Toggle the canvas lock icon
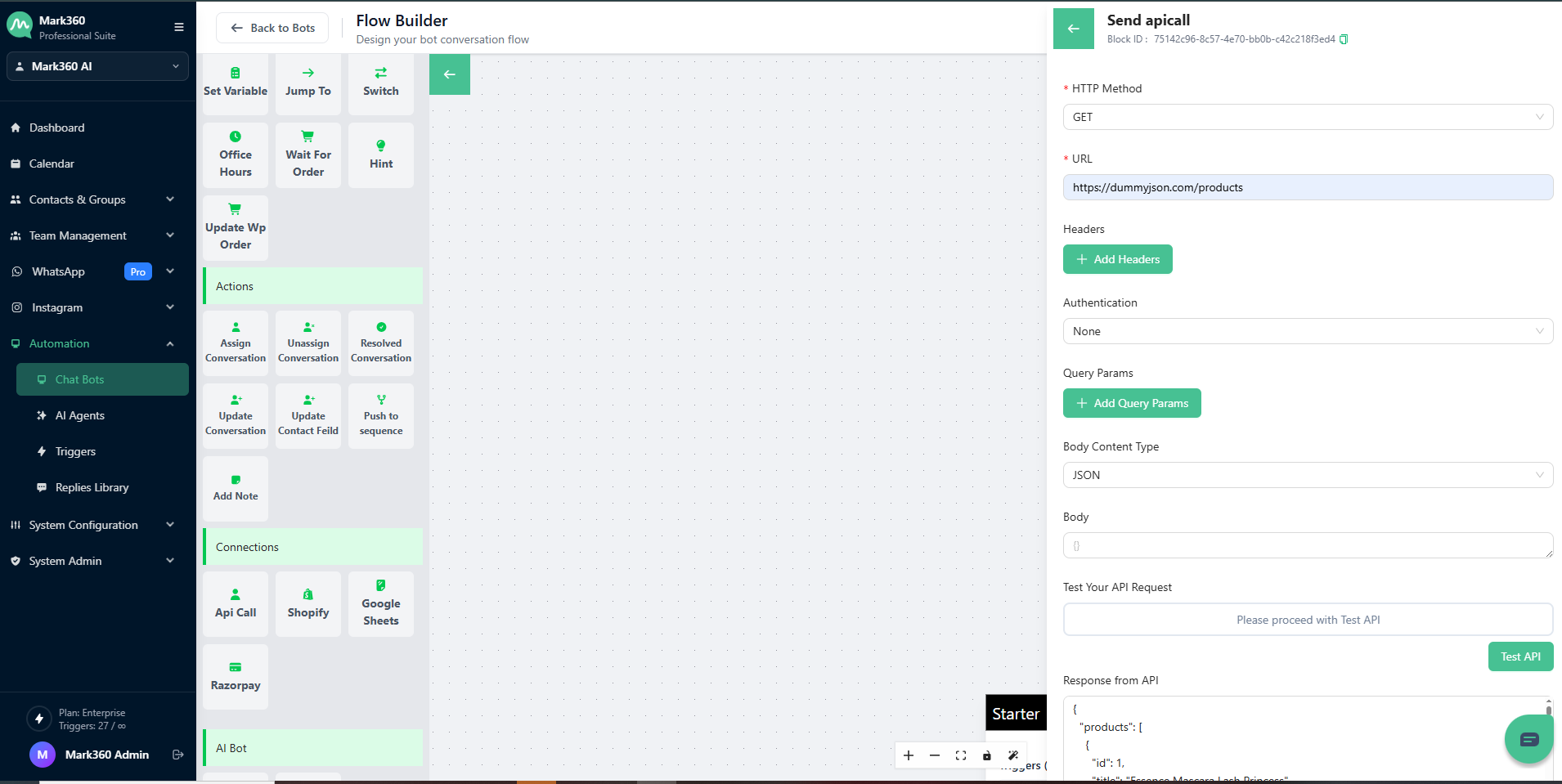 (x=987, y=755)
